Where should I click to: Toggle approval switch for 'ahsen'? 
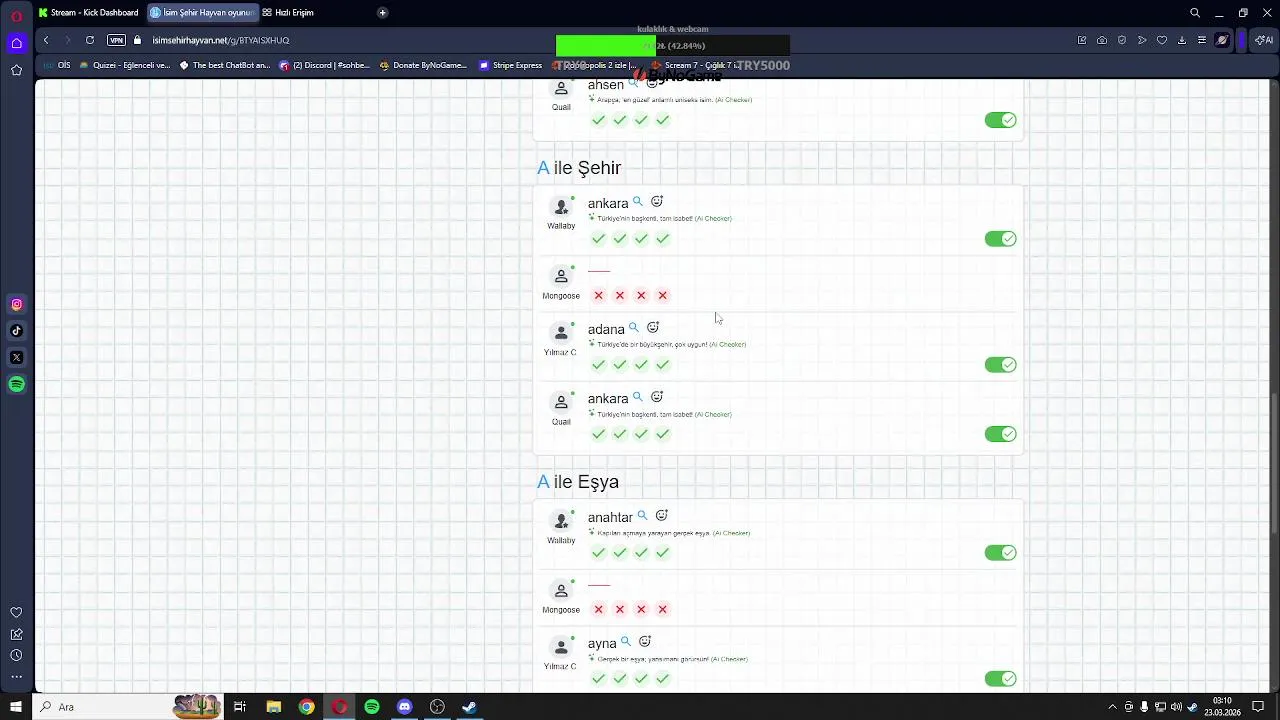point(1000,120)
